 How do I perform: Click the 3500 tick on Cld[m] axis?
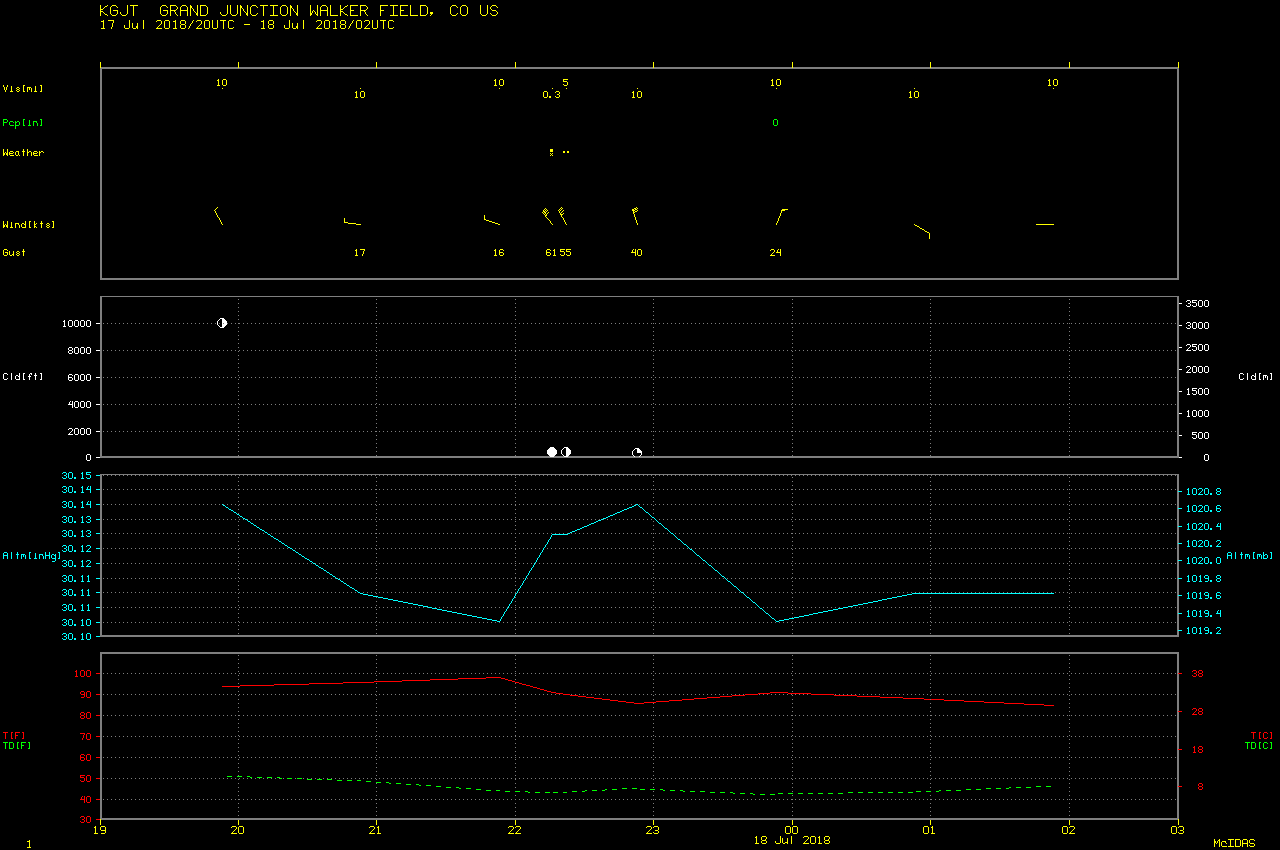tap(1197, 304)
